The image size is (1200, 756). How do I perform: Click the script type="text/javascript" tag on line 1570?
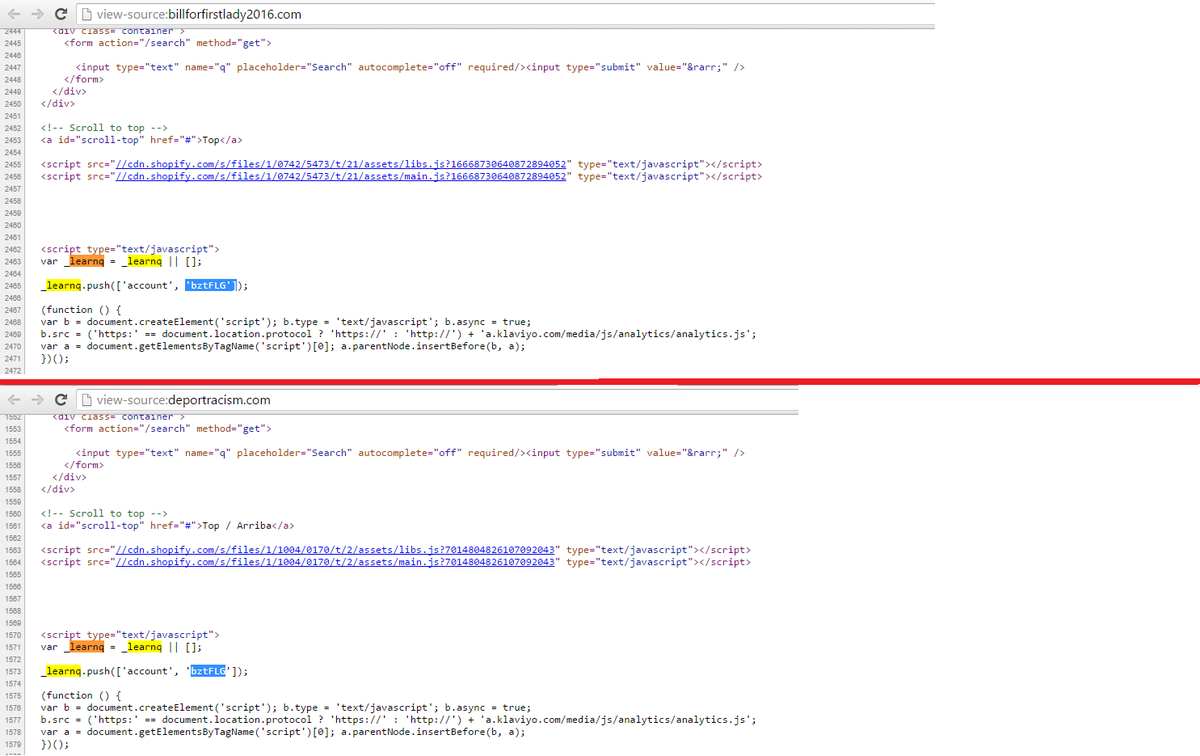[x=130, y=635]
